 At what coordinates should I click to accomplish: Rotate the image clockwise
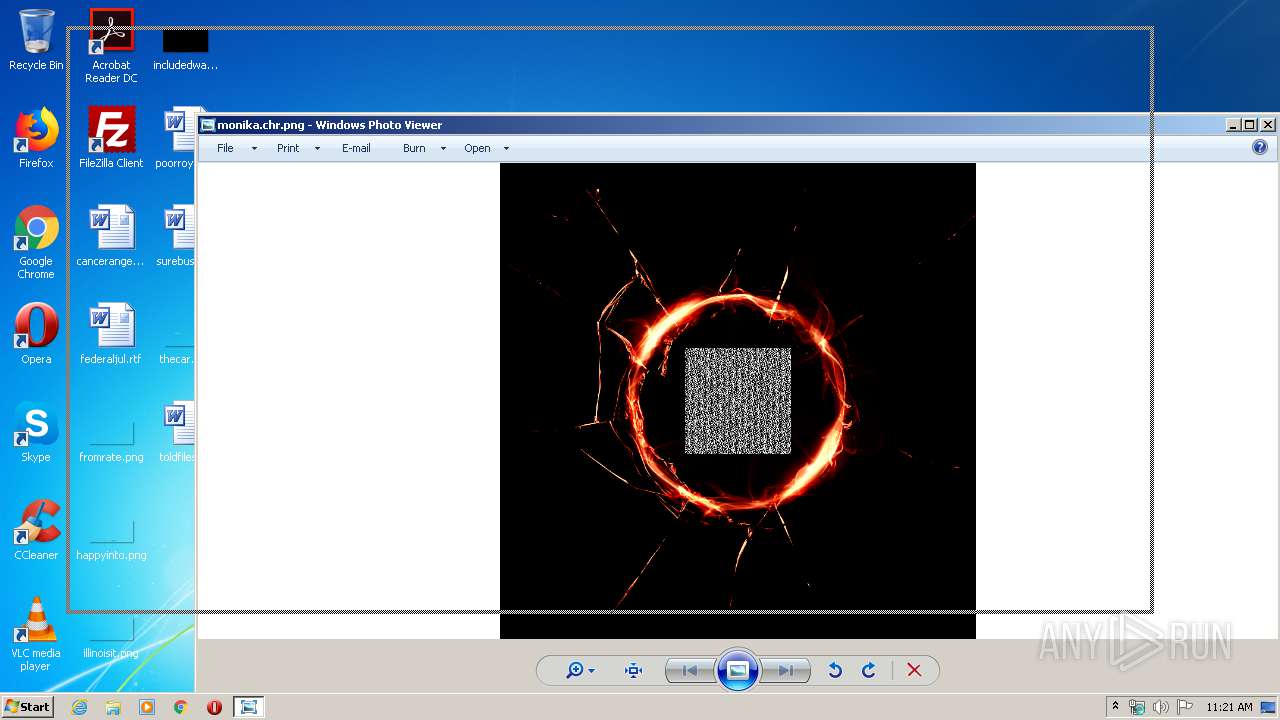click(x=868, y=671)
